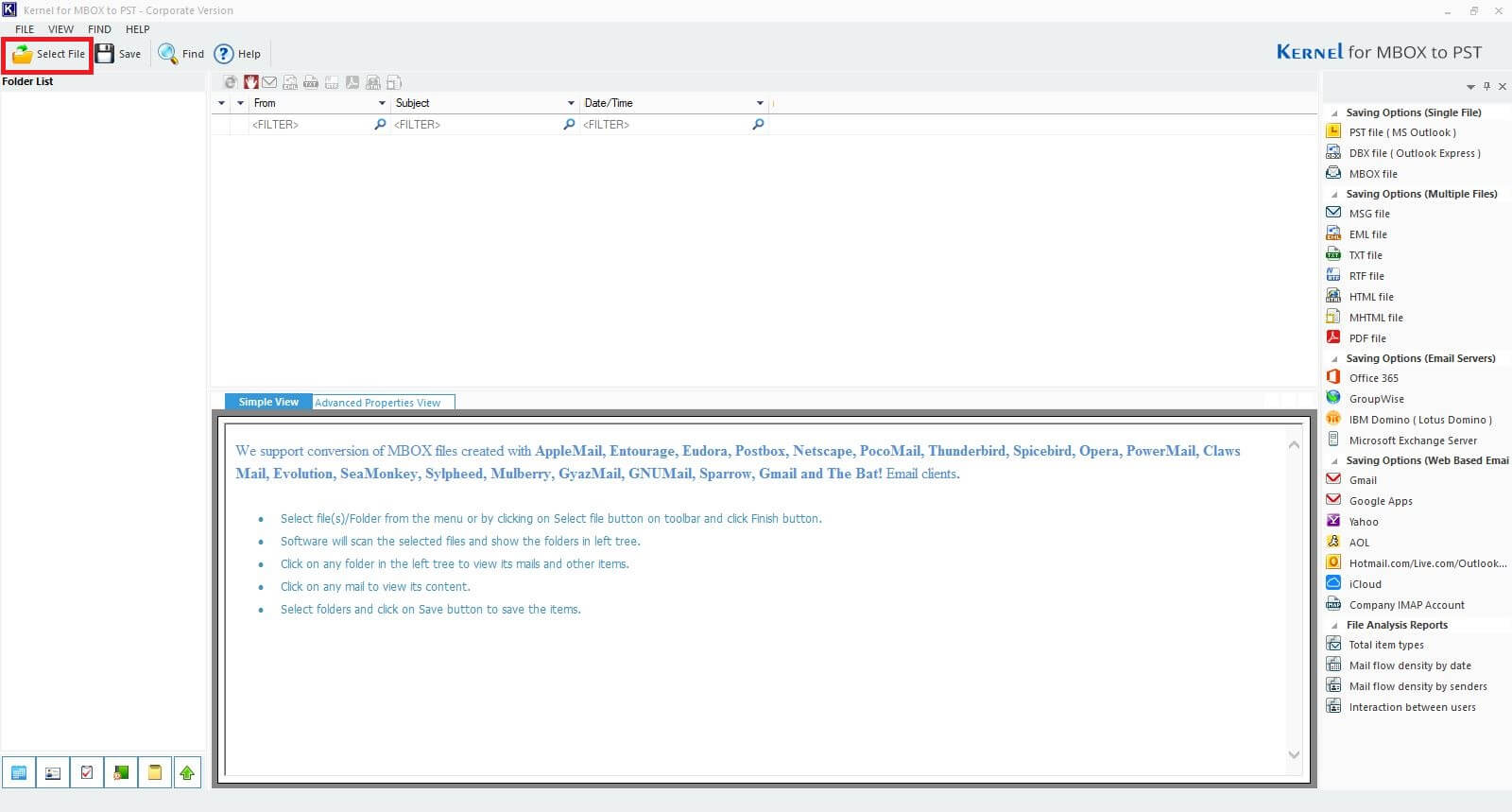Image resolution: width=1512 pixels, height=812 pixels.
Task: Click the Yahoo icon
Action: point(1333,521)
